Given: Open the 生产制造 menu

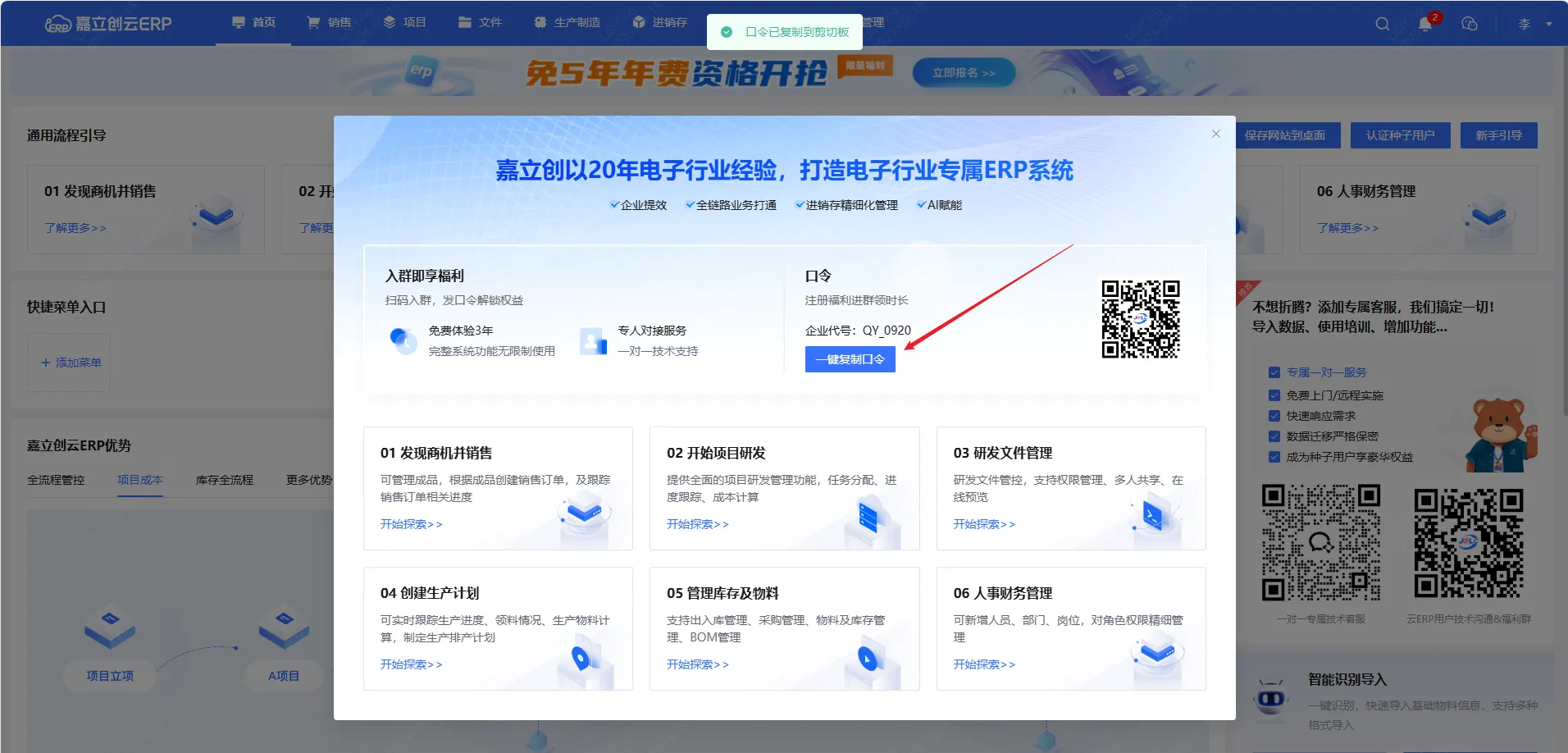Looking at the screenshot, I should point(567,22).
